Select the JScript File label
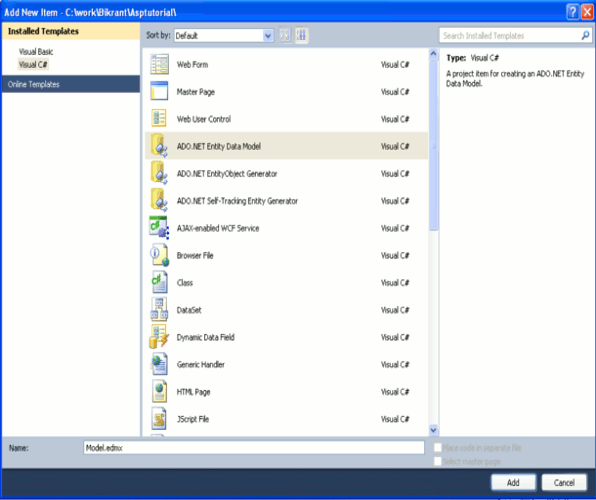 (193, 419)
